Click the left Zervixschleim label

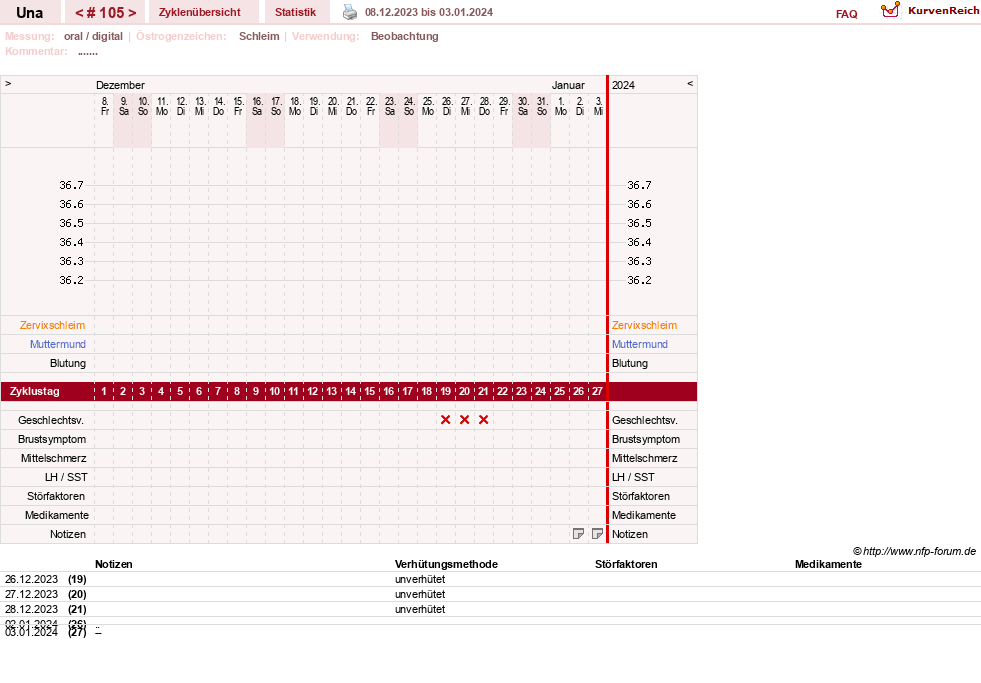click(53, 325)
